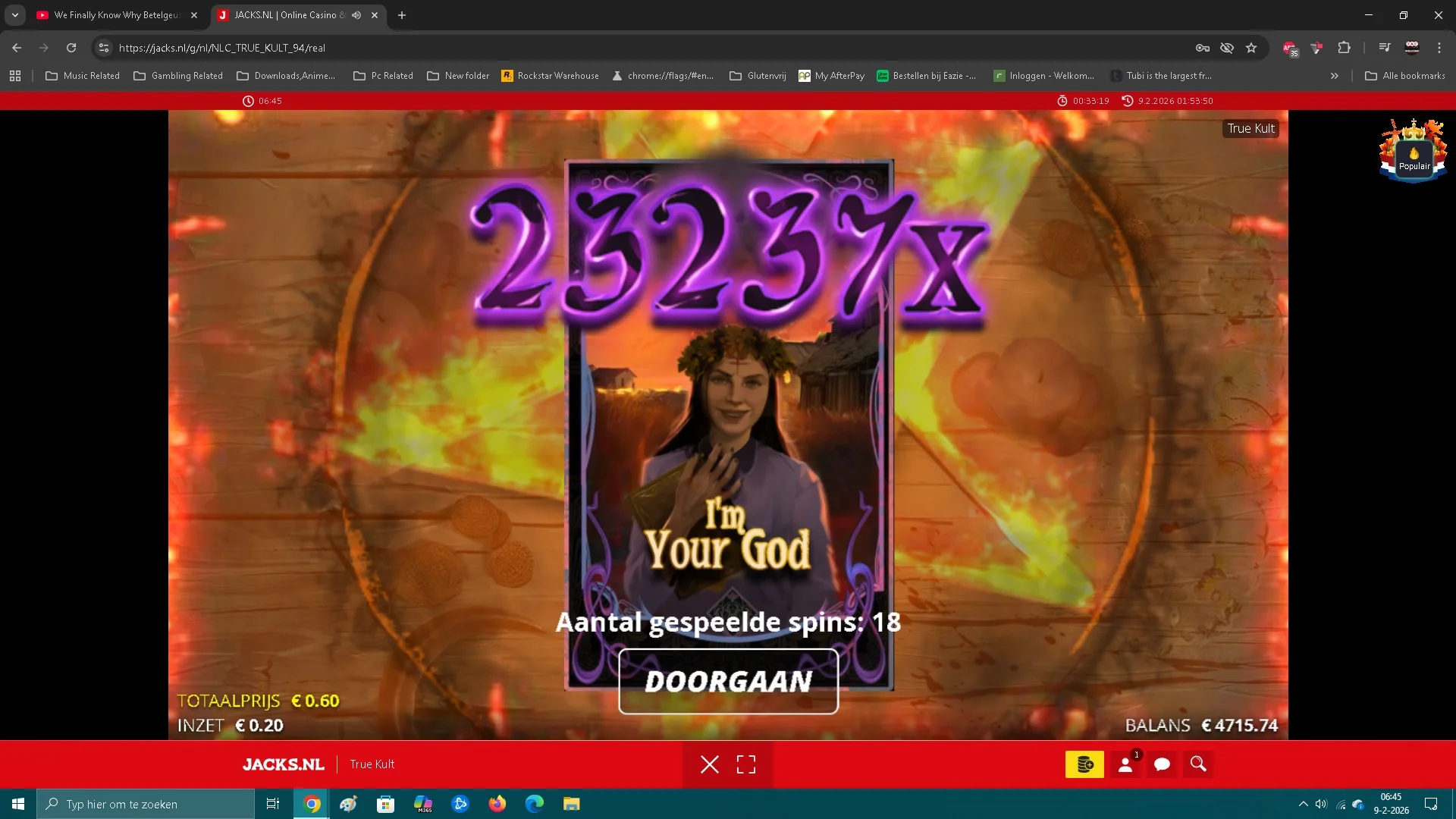Expand the hidden bookmarks chevron
Viewport: 1456px width, 819px height.
tap(1335, 76)
